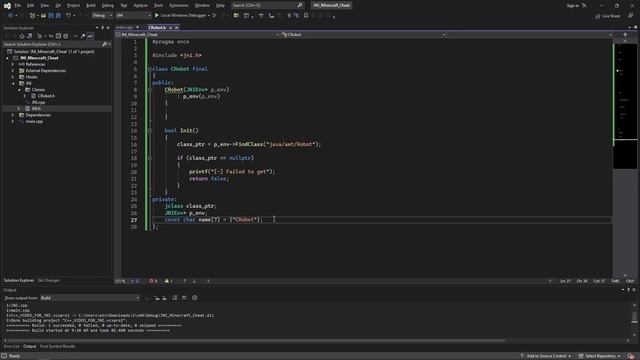The height and width of the screenshot is (360, 640).
Task: Click Save All icon in the toolbar
Action: click(58, 16)
